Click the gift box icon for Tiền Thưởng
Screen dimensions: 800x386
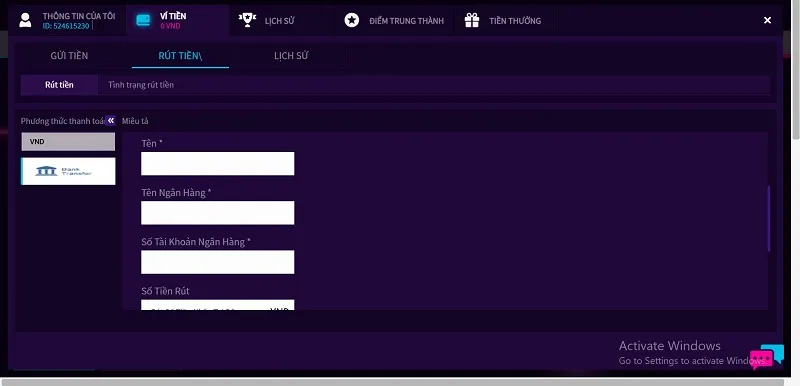coord(472,20)
